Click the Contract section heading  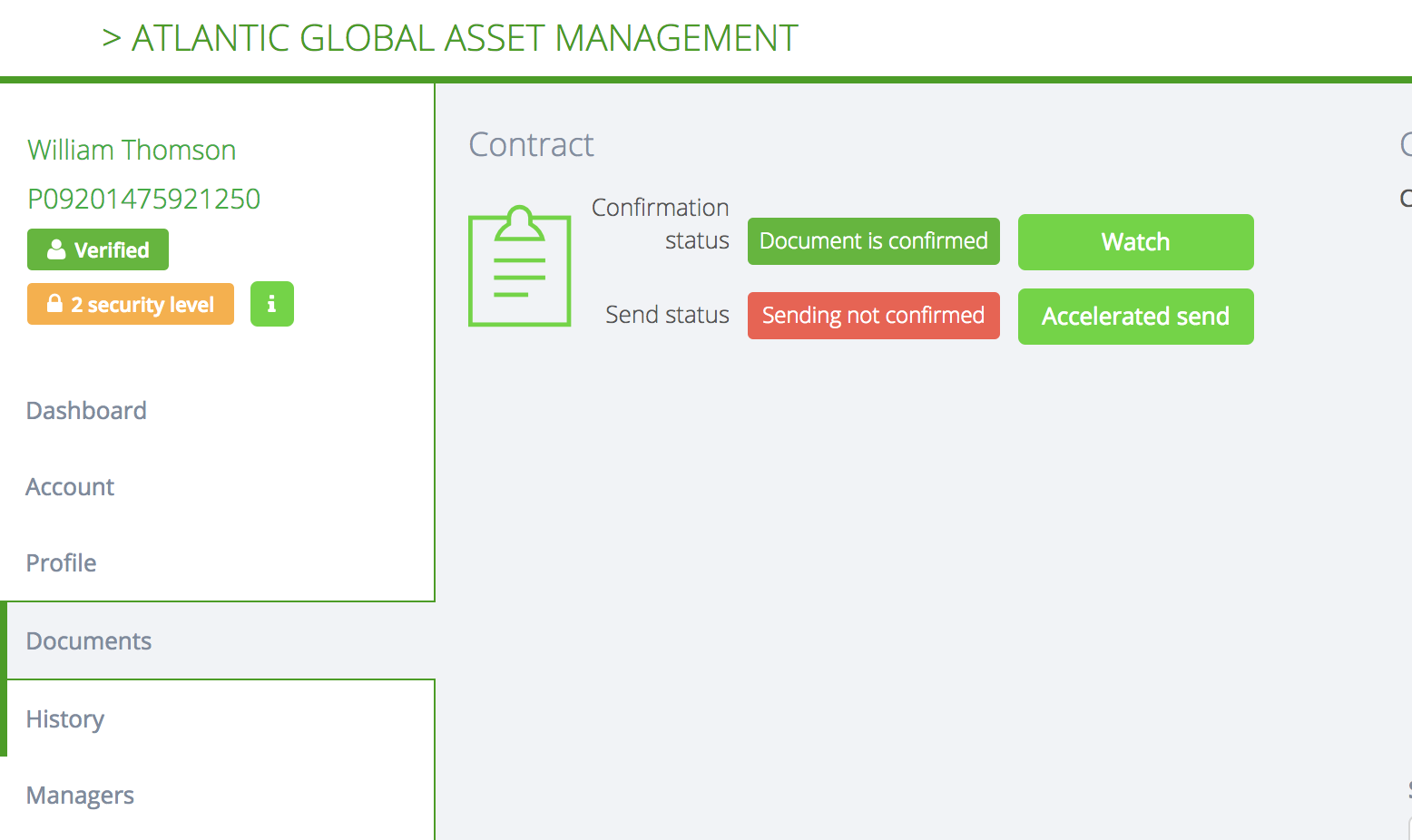pos(531,145)
